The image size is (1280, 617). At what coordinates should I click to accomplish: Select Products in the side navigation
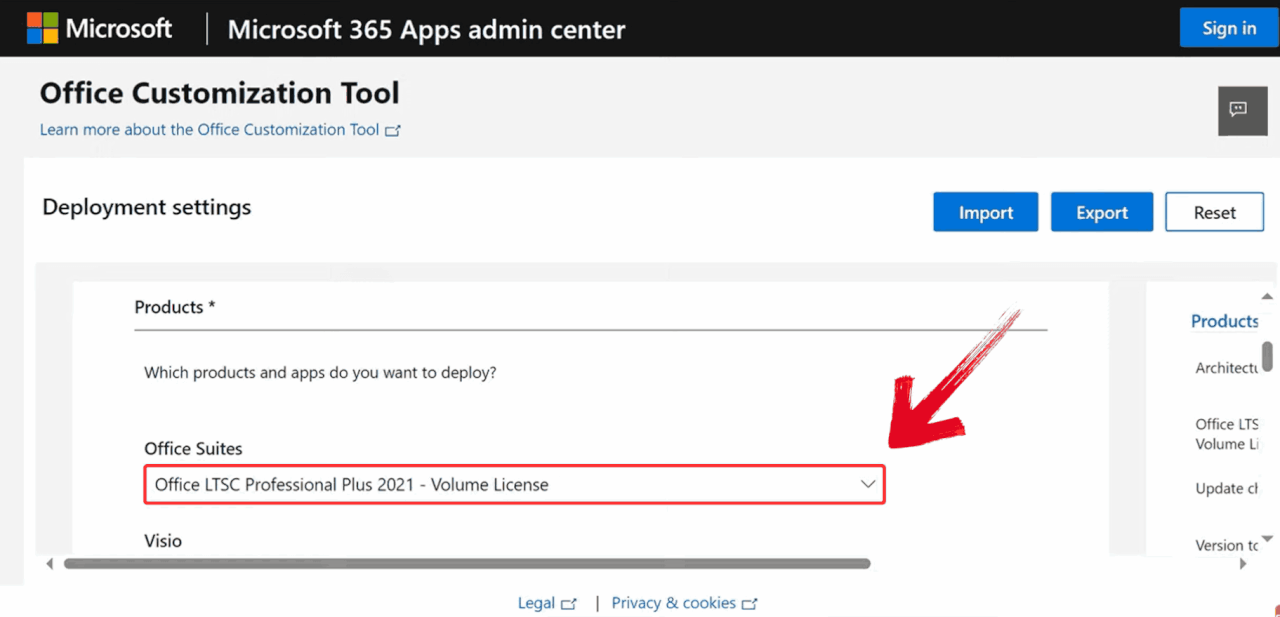(1224, 321)
